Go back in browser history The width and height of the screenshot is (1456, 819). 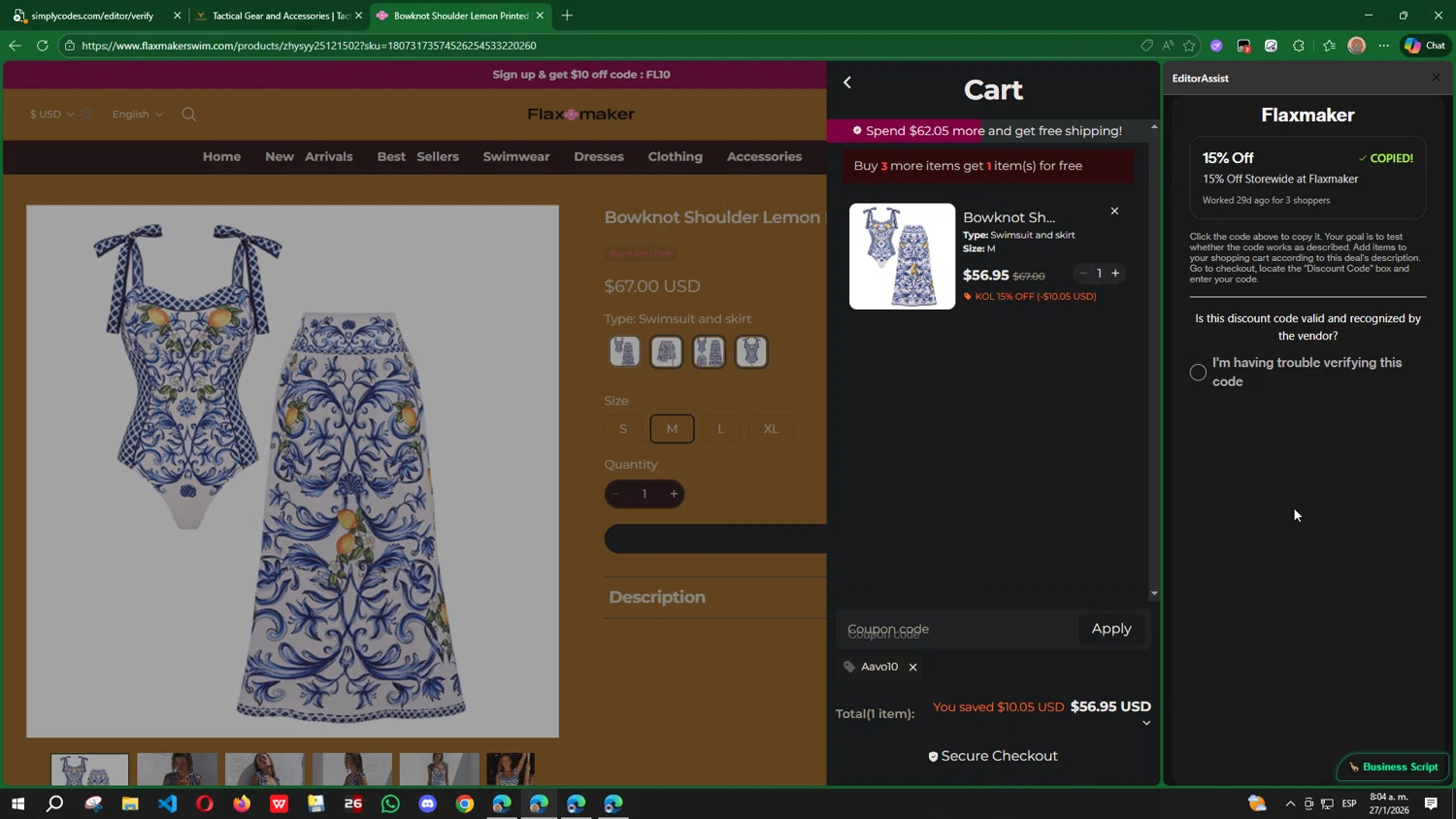click(x=15, y=46)
